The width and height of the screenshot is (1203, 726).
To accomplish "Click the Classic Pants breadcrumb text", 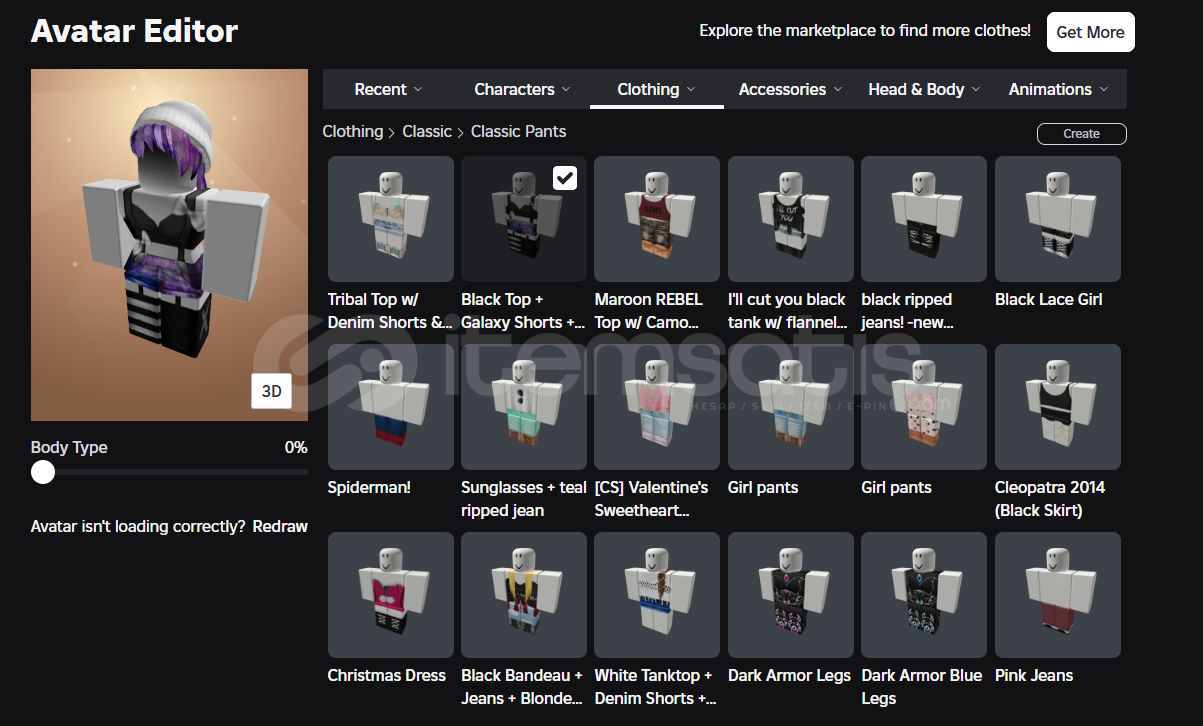I will pos(518,131).
